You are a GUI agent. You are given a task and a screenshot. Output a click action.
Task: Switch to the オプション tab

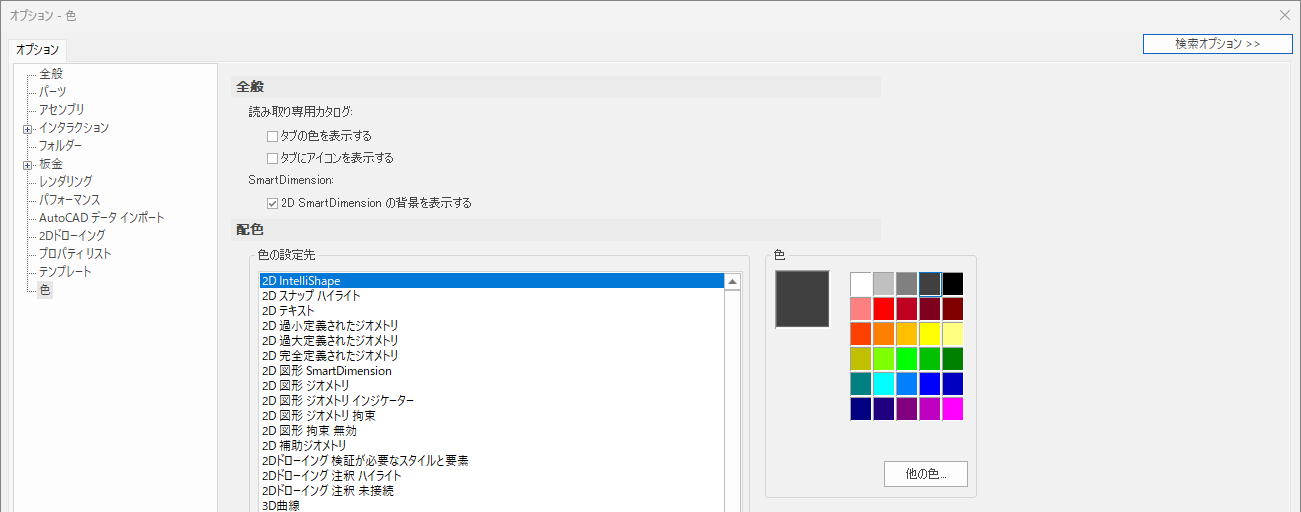[x=38, y=49]
